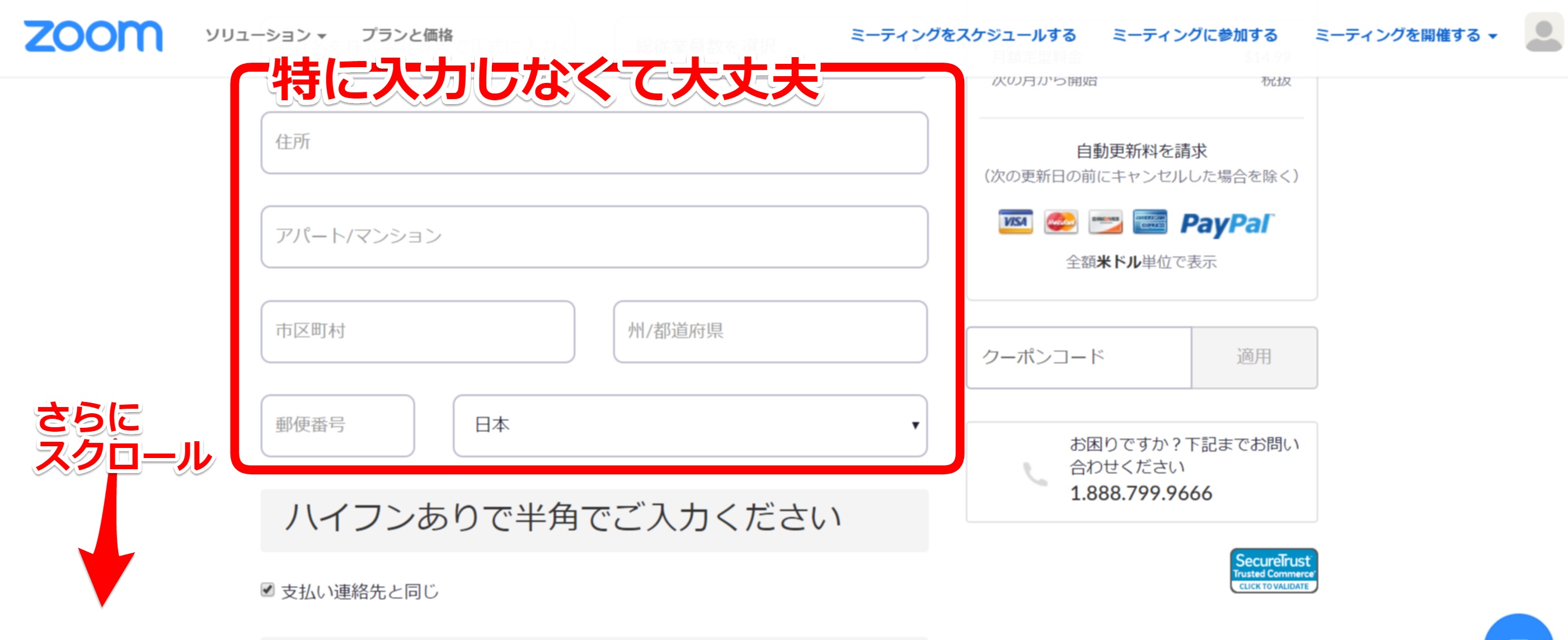Click ミーティングをスケジュールする link
Image resolution: width=1568 pixels, height=640 pixels.
point(963,35)
